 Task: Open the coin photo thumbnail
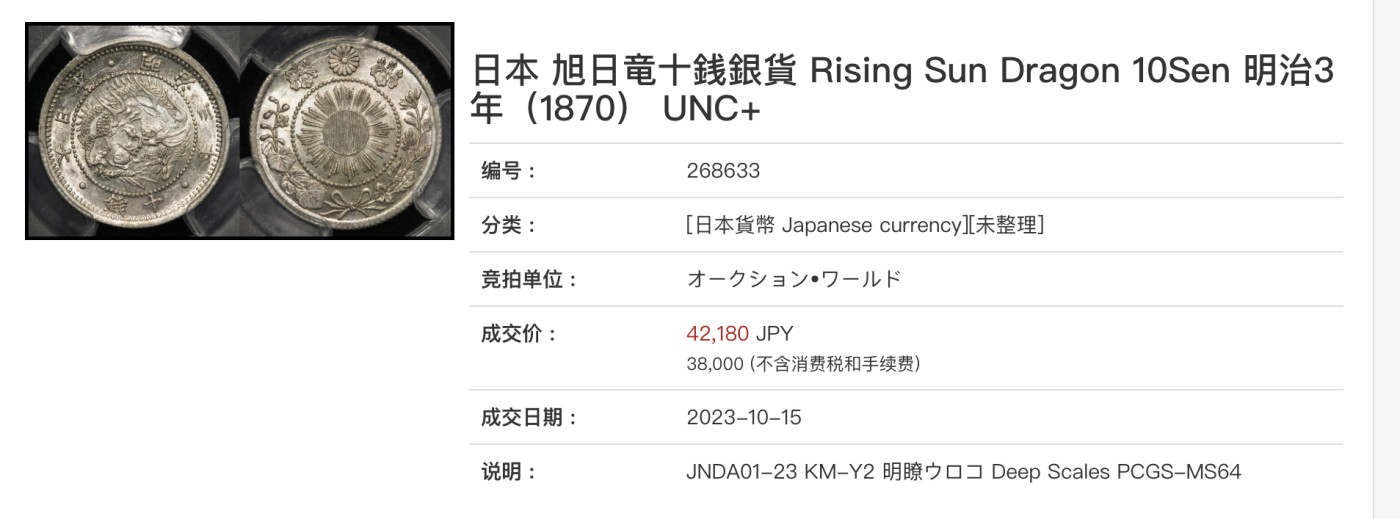(239, 131)
